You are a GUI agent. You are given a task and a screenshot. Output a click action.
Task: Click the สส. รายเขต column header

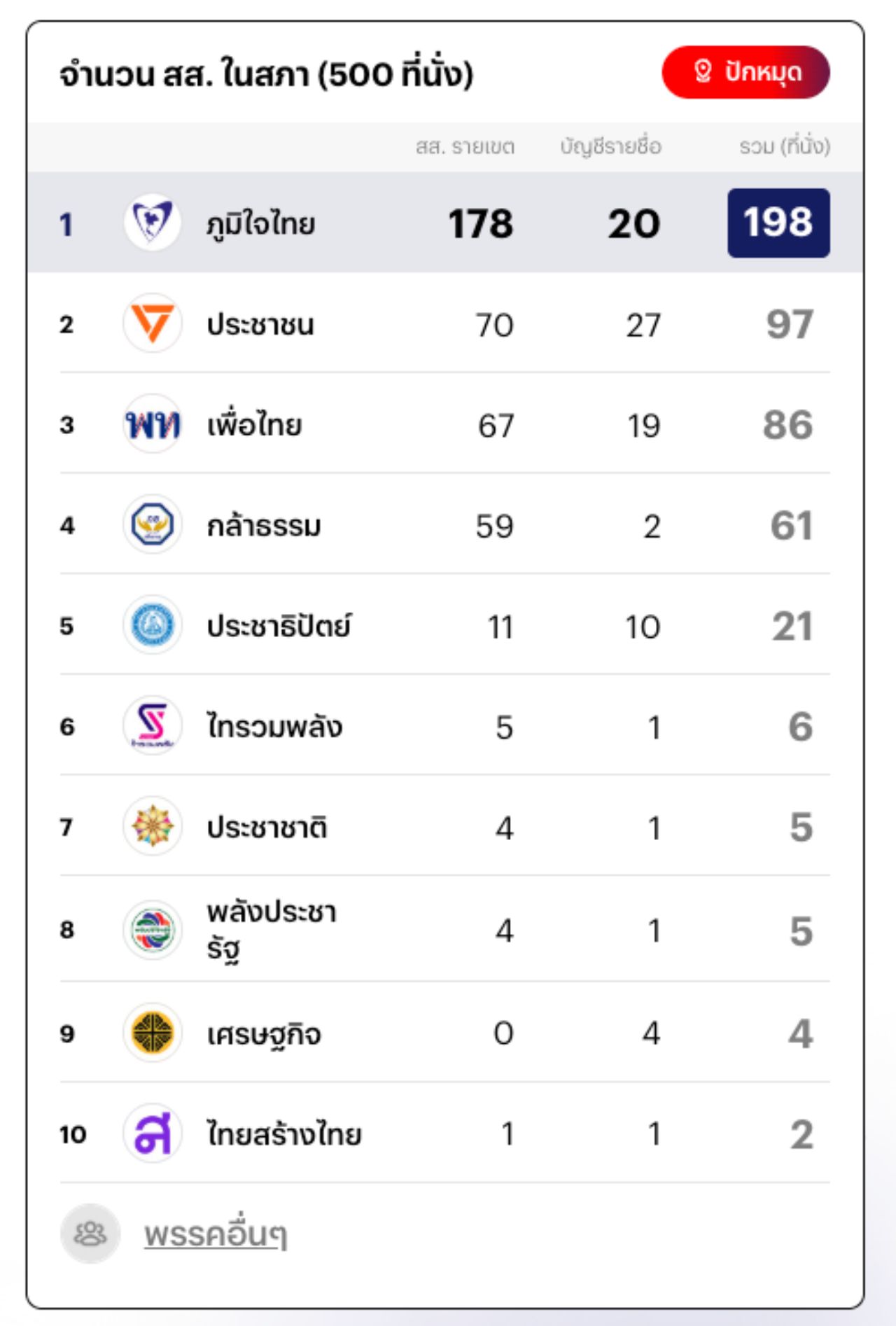pyautogui.click(x=465, y=146)
